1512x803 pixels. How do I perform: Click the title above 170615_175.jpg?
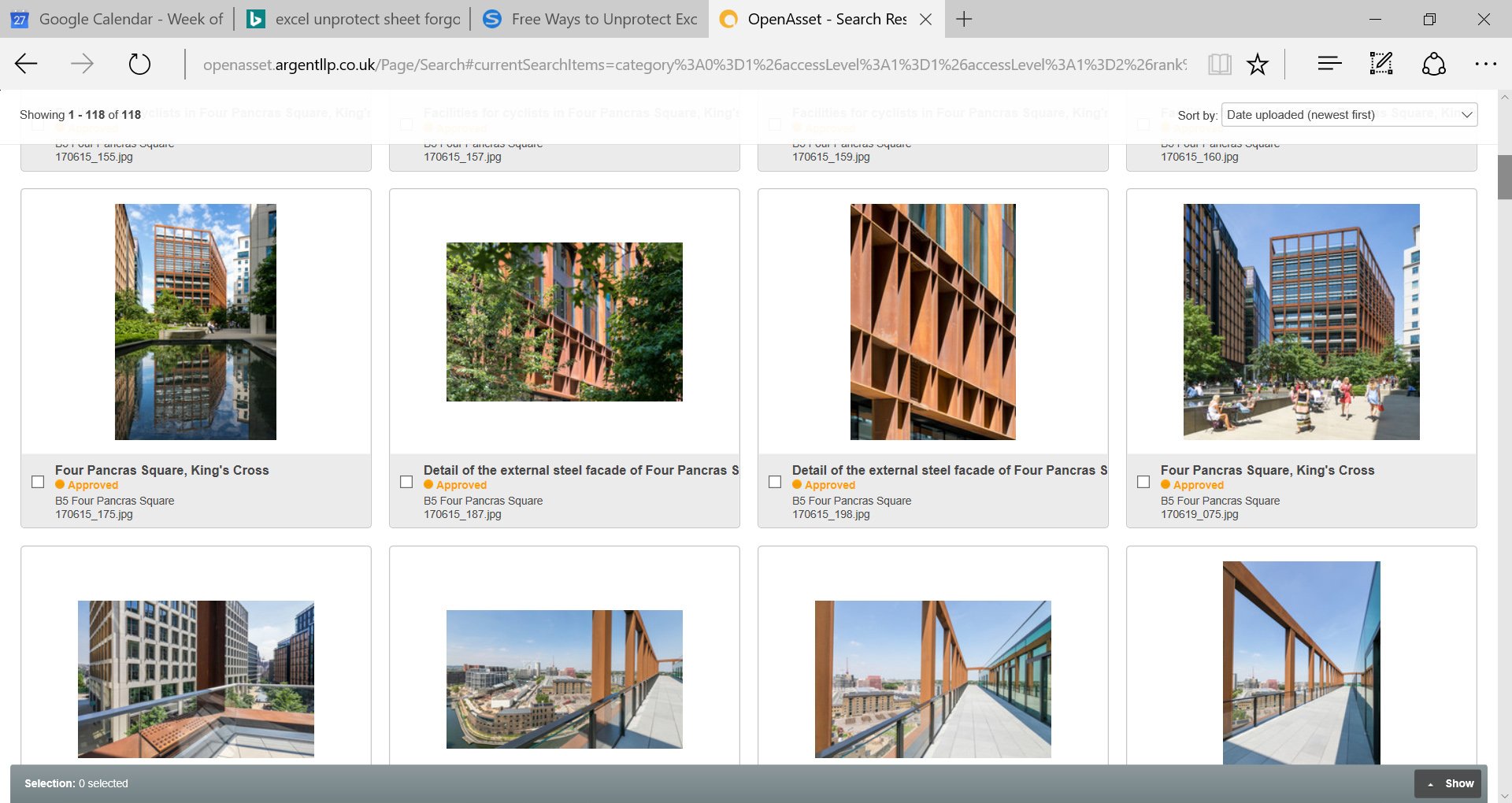point(162,470)
